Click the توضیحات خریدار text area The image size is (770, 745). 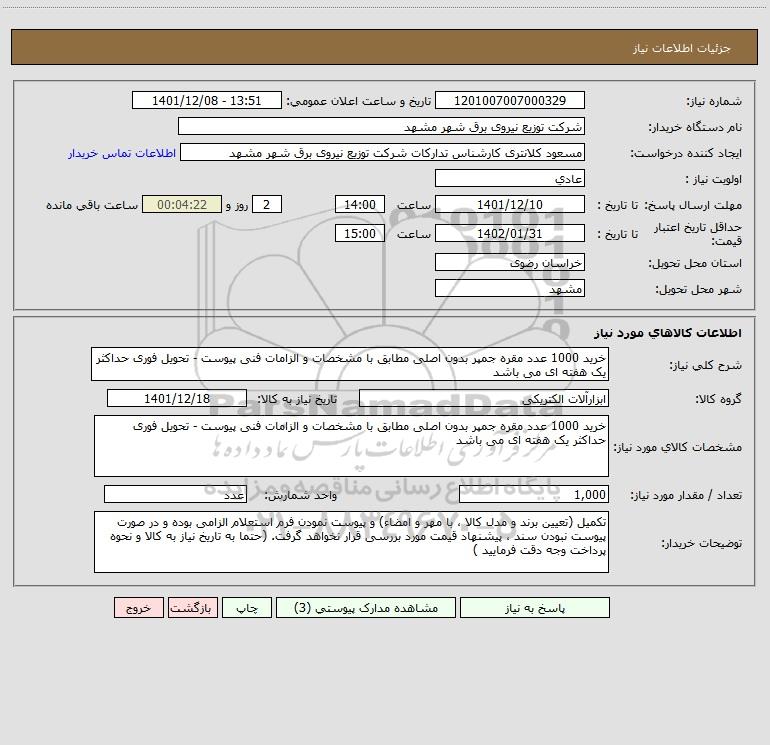click(351, 542)
